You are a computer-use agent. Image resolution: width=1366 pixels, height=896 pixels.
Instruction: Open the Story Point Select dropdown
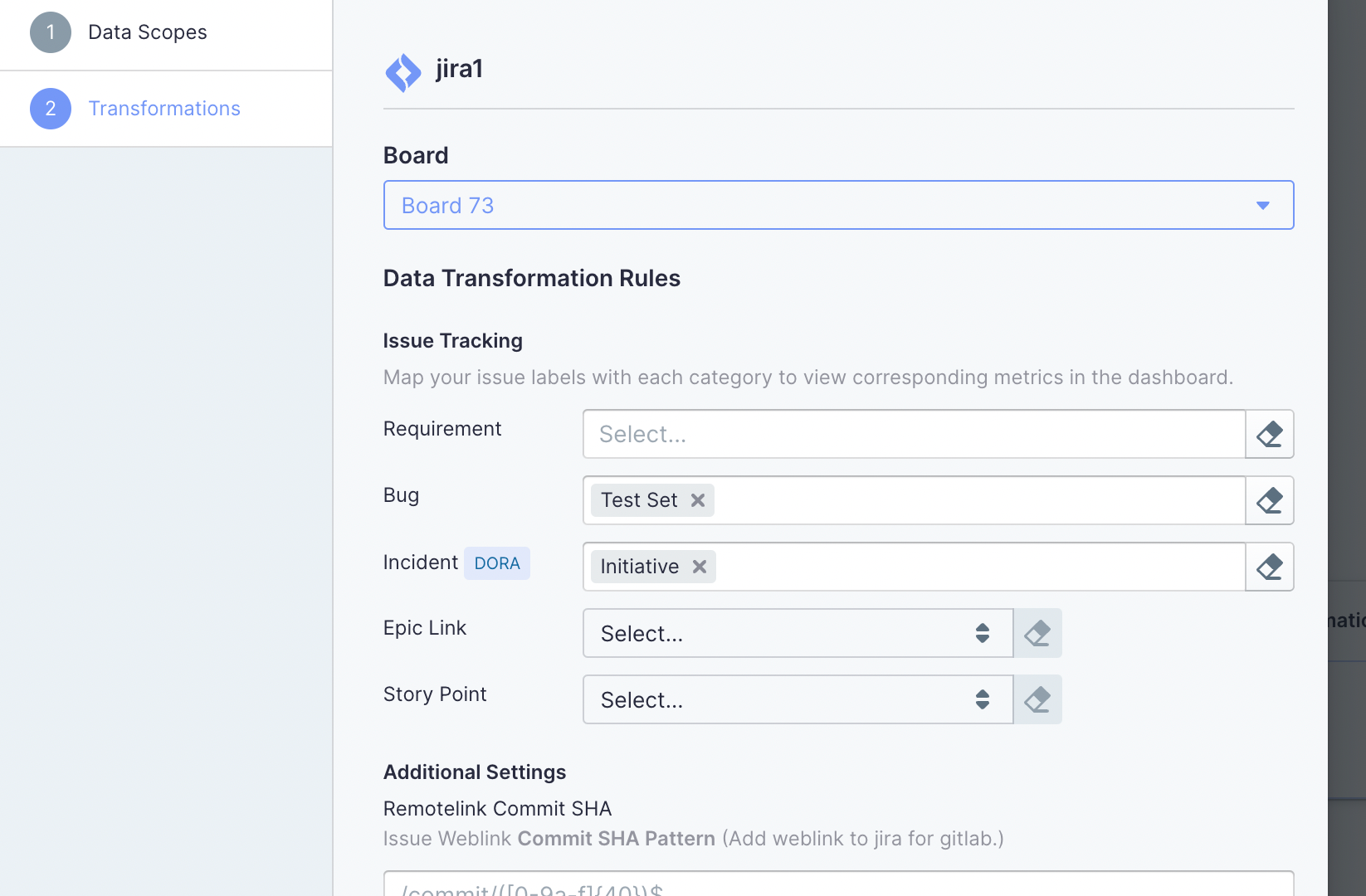click(798, 699)
